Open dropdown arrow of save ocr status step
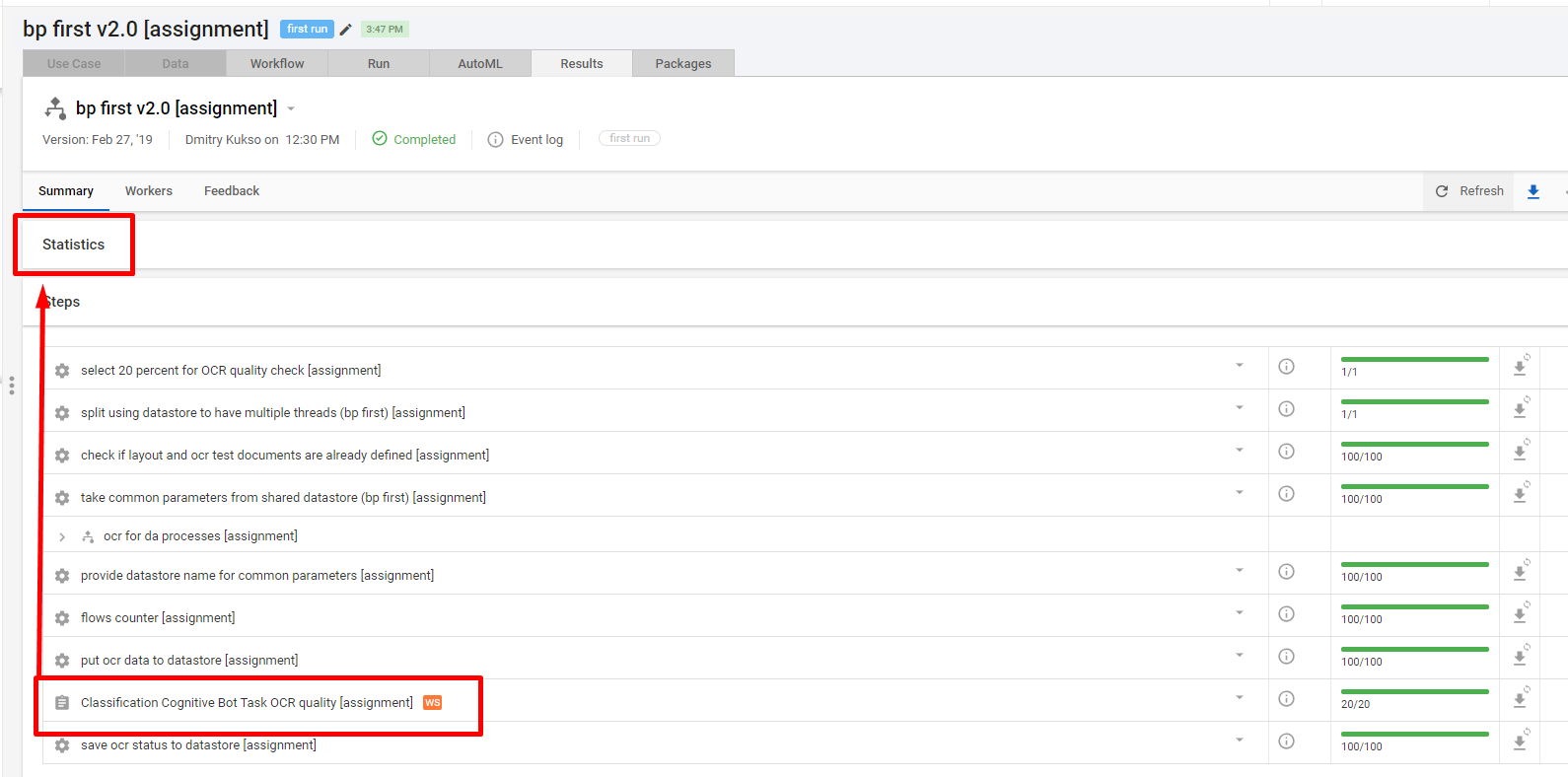 [x=1240, y=741]
